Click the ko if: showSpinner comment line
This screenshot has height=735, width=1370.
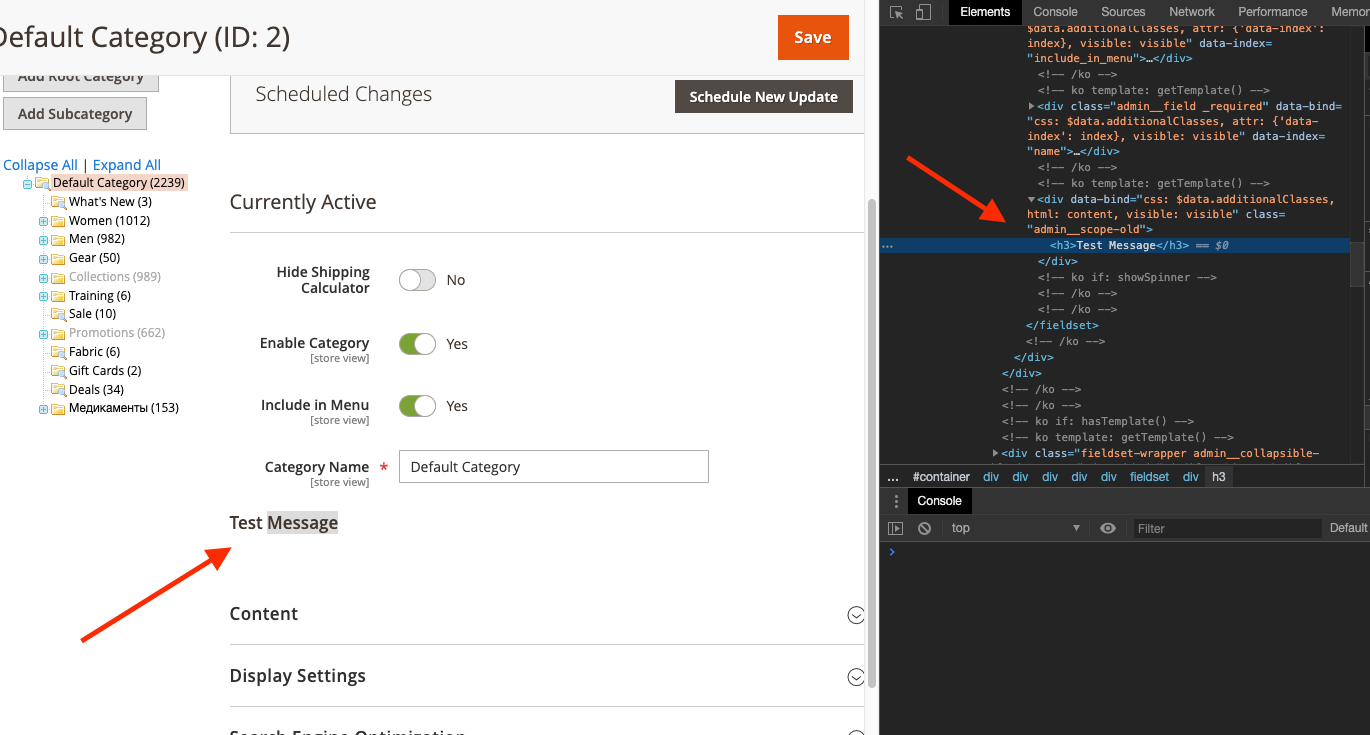click(1127, 277)
